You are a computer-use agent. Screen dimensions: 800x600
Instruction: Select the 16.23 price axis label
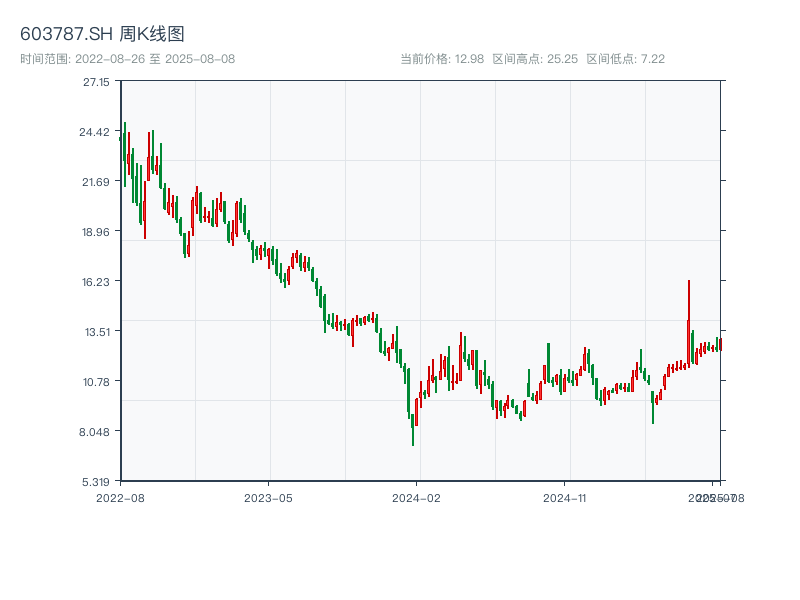(x=96, y=282)
